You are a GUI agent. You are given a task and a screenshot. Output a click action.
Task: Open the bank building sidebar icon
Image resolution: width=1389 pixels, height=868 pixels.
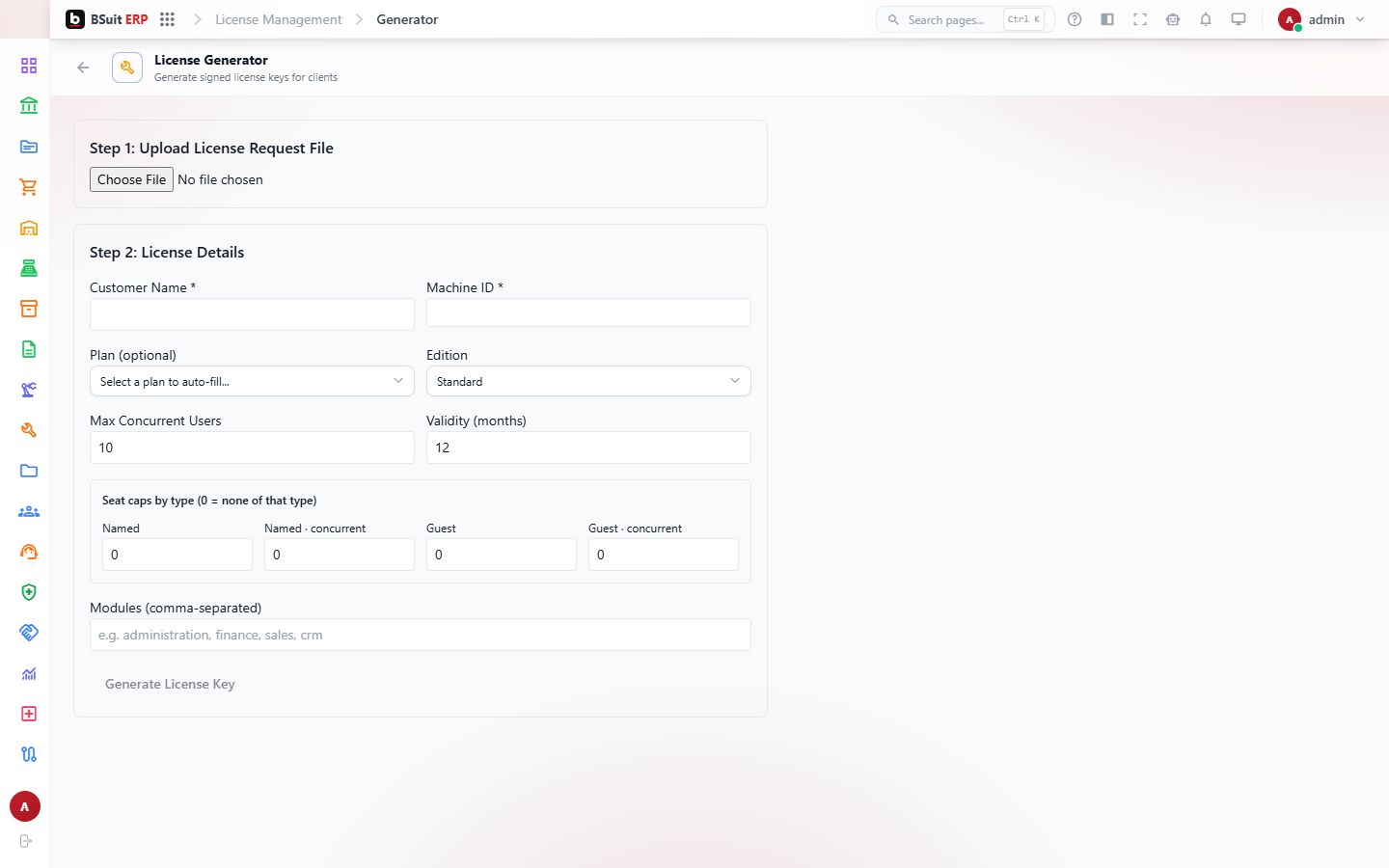[29, 106]
